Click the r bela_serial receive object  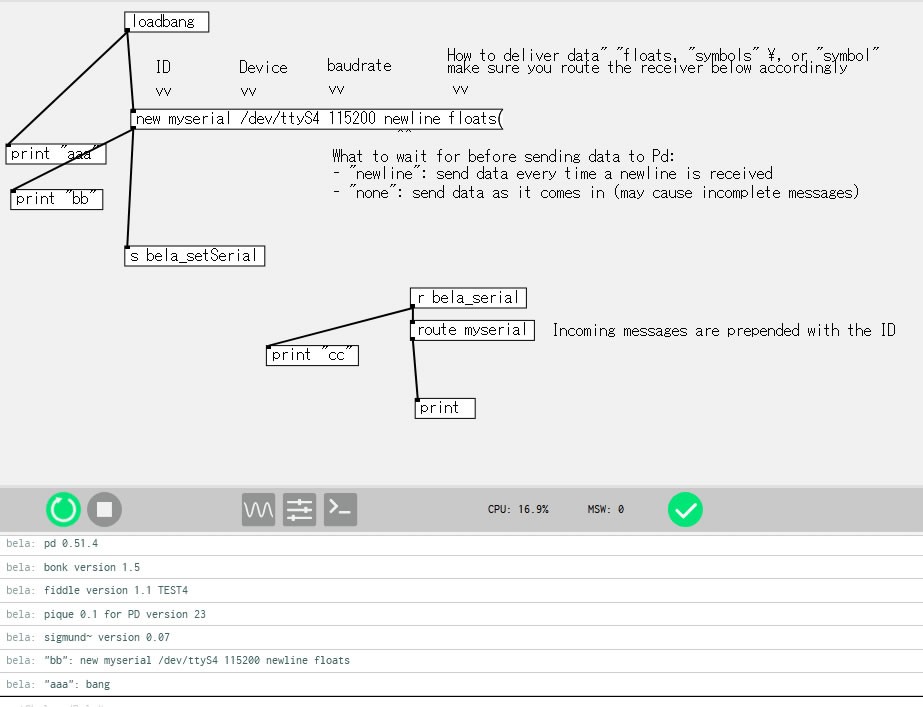pos(468,298)
